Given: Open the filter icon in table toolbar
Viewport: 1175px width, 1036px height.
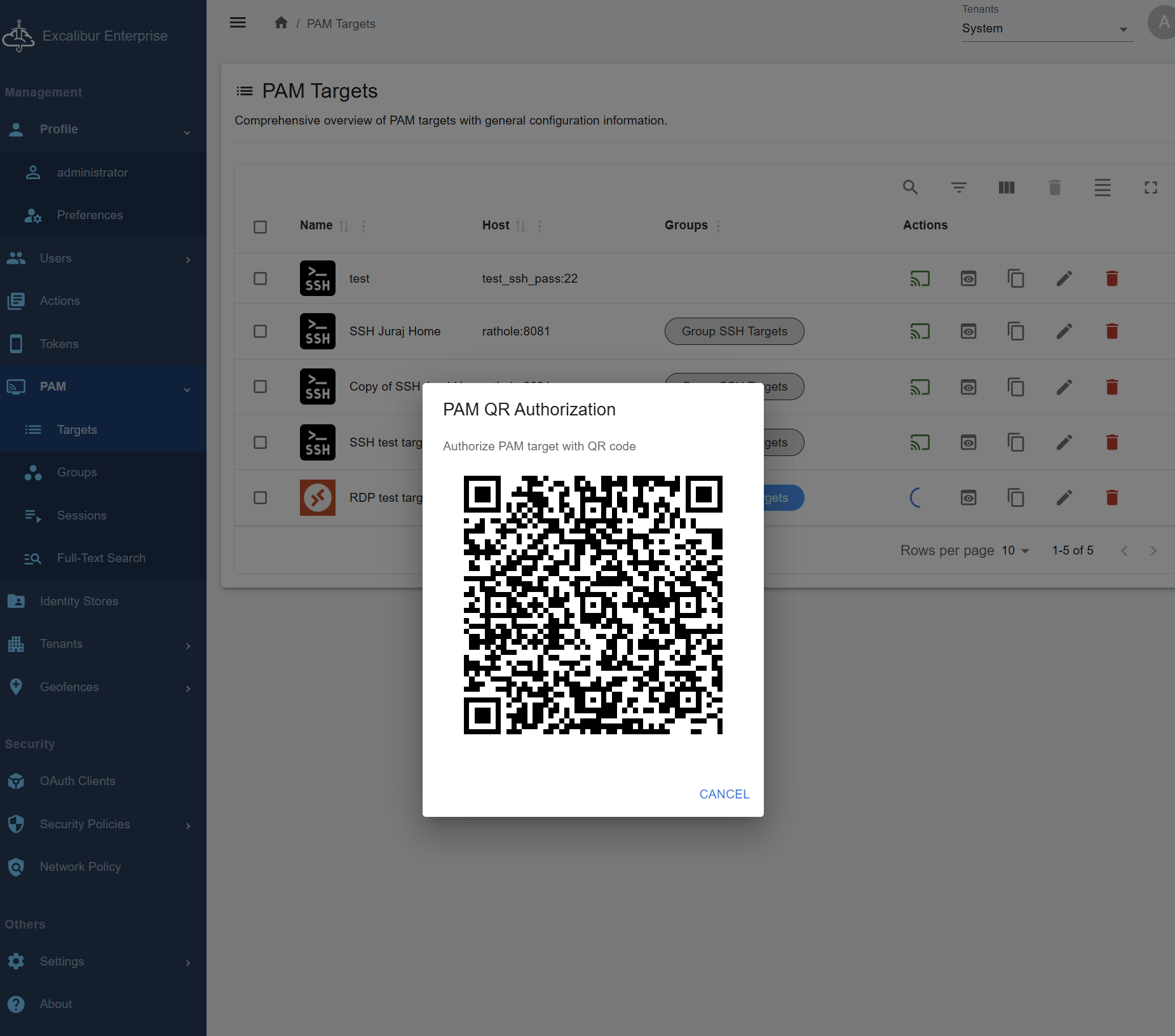Looking at the screenshot, I should [x=958, y=187].
